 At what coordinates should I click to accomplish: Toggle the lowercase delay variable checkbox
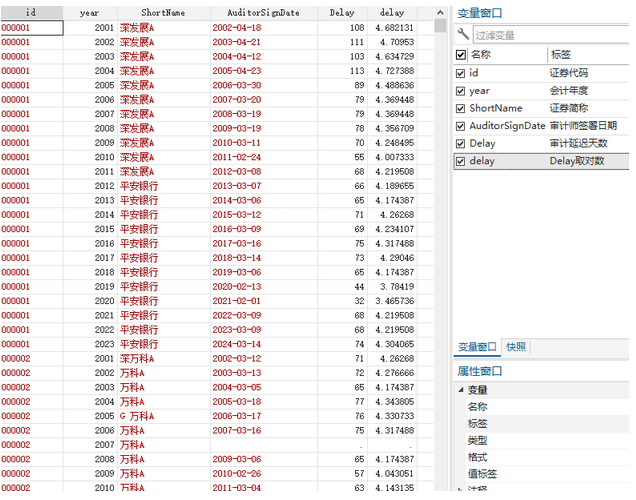[460, 161]
